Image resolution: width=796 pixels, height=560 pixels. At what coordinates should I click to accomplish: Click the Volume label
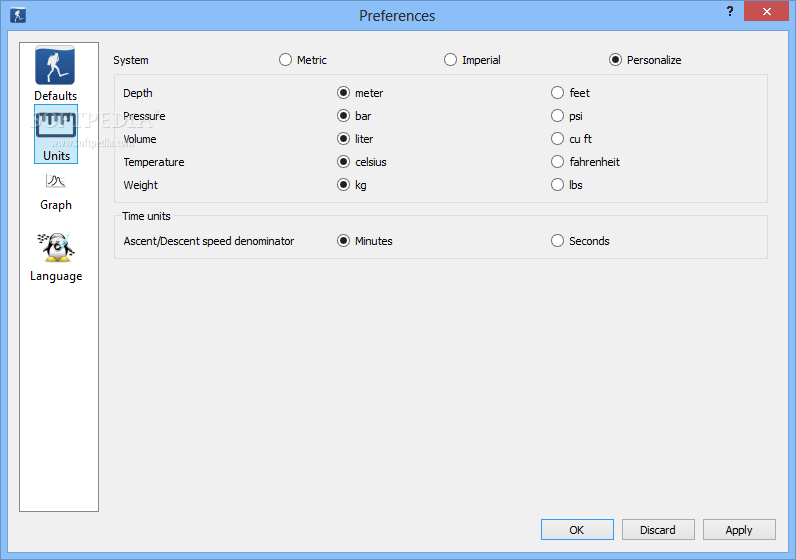click(140, 139)
